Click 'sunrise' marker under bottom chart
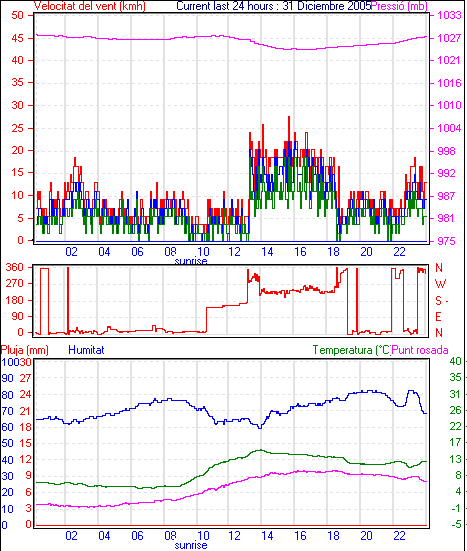Viewport: 467px width, 551px height. (191, 545)
